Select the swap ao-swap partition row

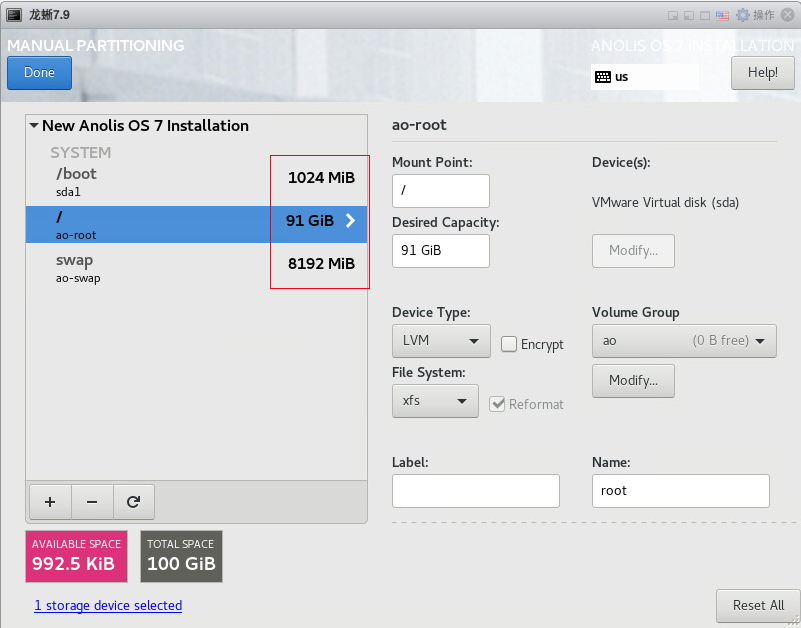click(196, 268)
